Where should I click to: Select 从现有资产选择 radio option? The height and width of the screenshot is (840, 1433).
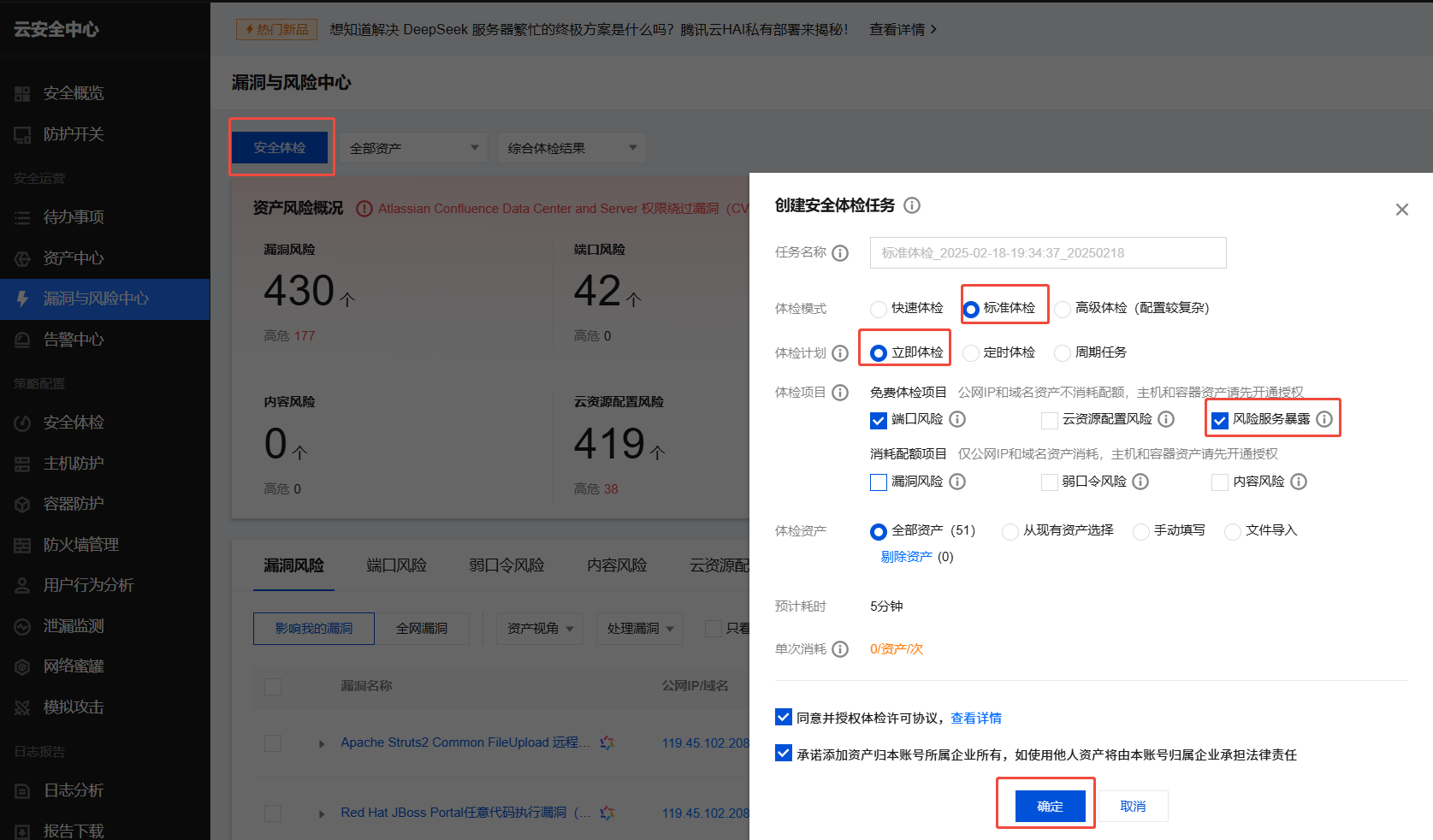(1010, 532)
